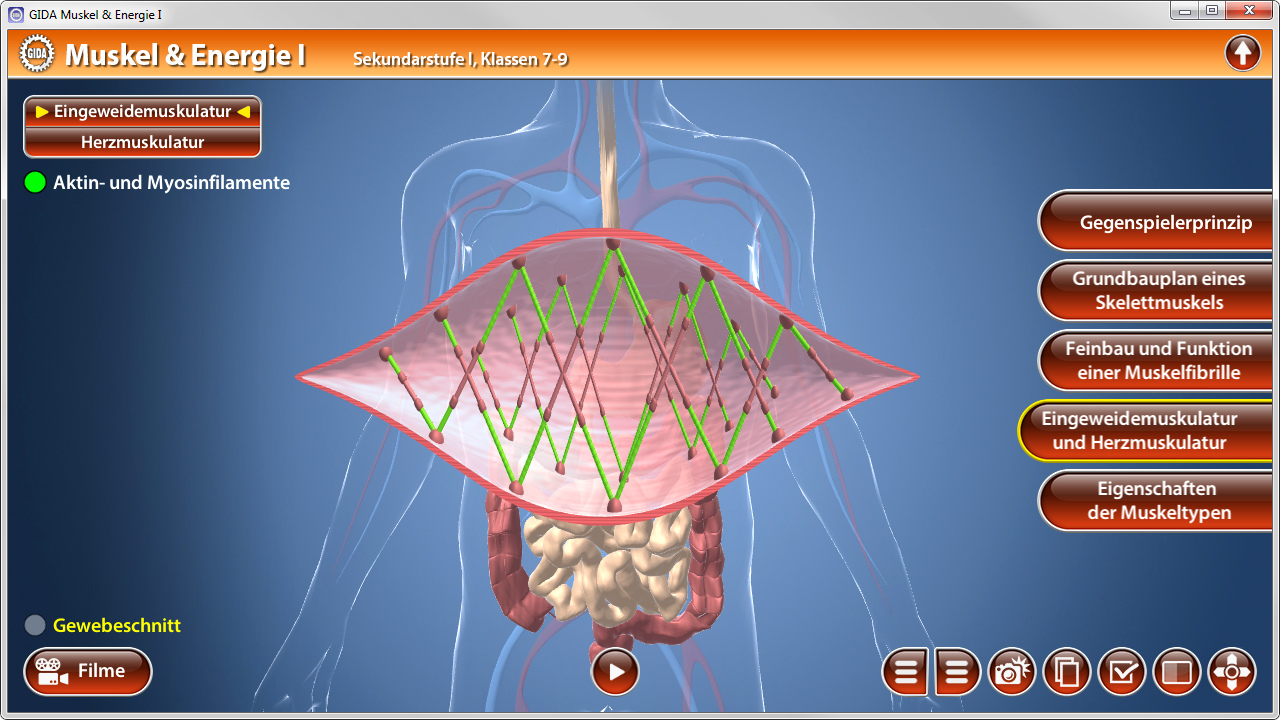Click the orange up-arrow icon top right

(x=1243, y=51)
